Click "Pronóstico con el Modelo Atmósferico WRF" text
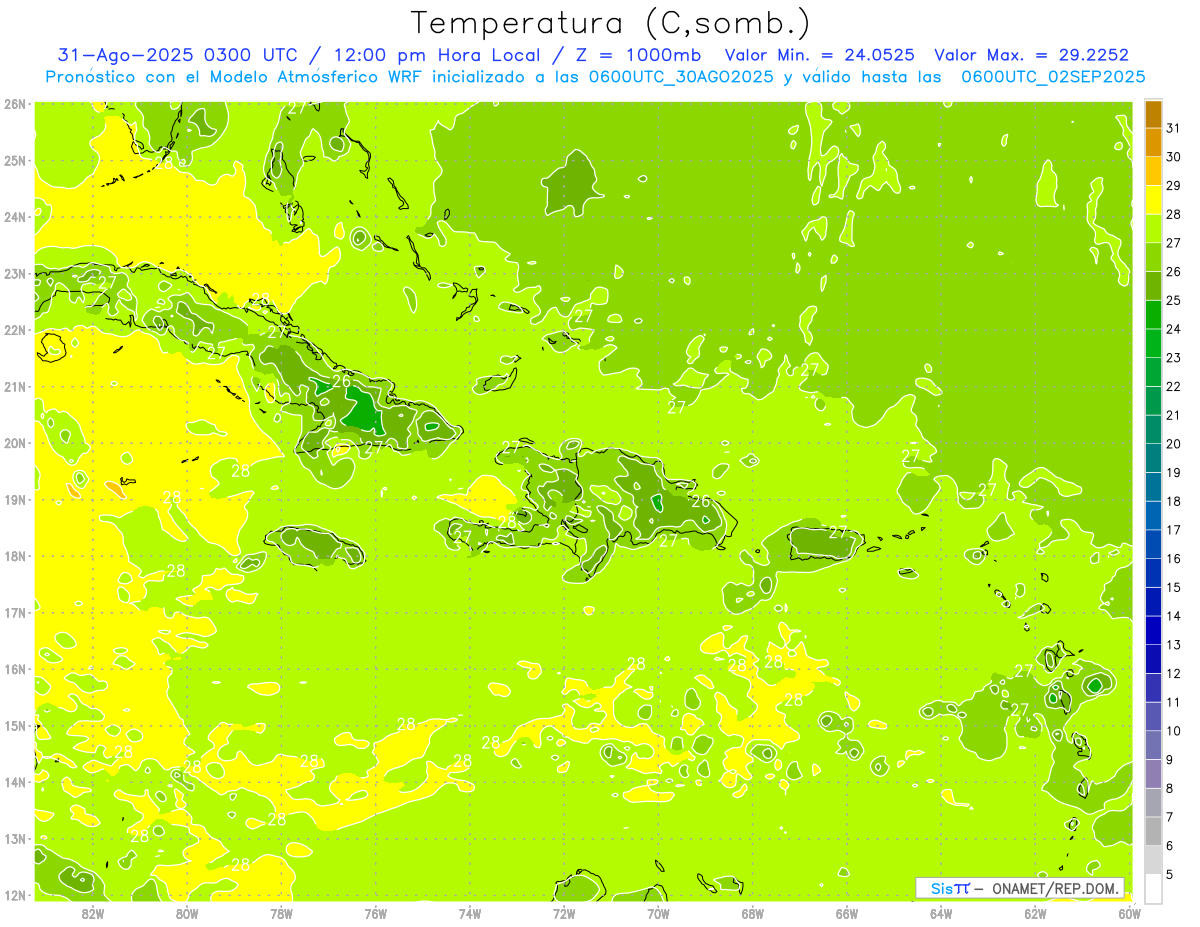Viewport: 1200px width, 927px height. [x=235, y=77]
